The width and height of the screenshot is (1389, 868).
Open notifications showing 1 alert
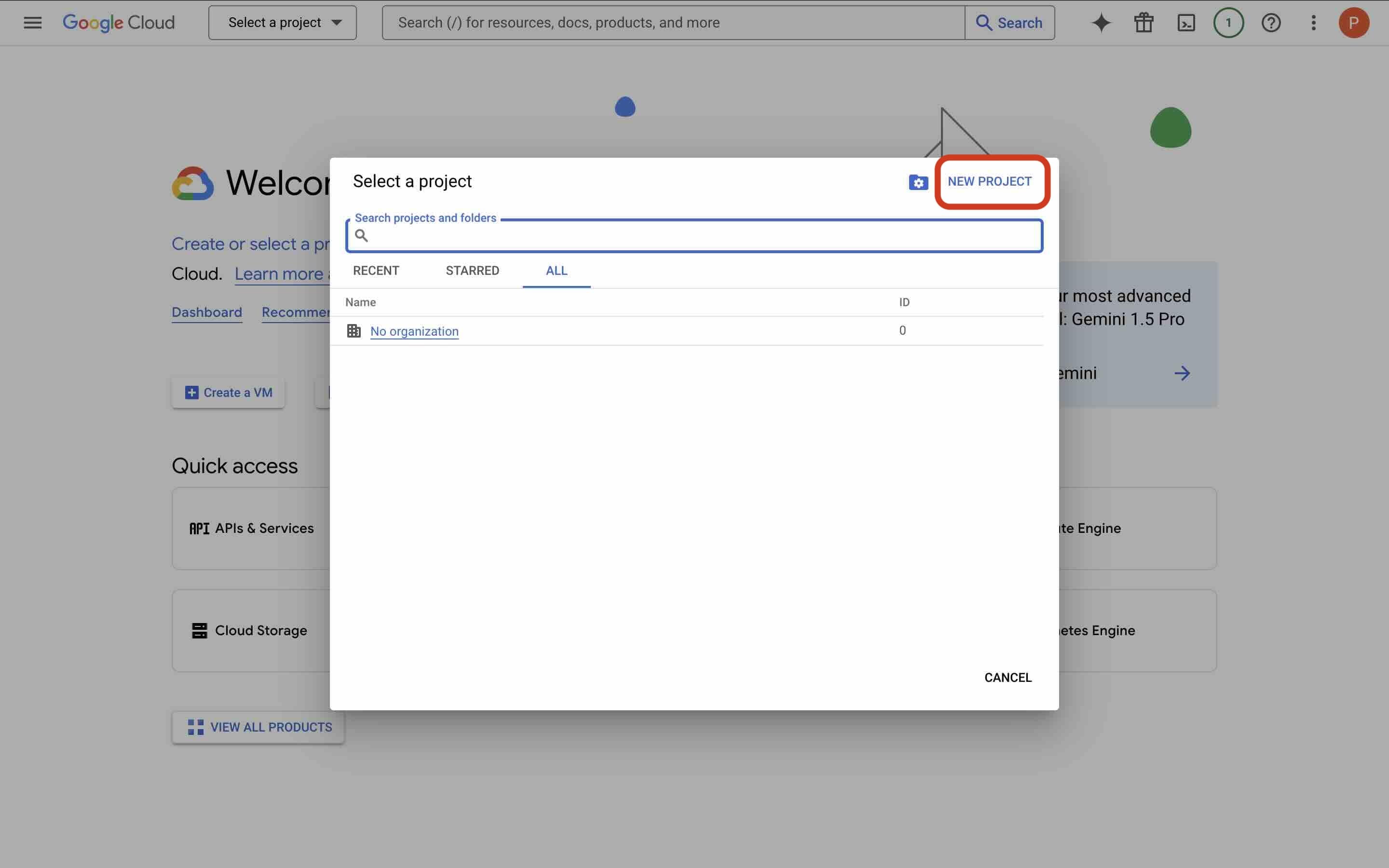coord(1228,22)
